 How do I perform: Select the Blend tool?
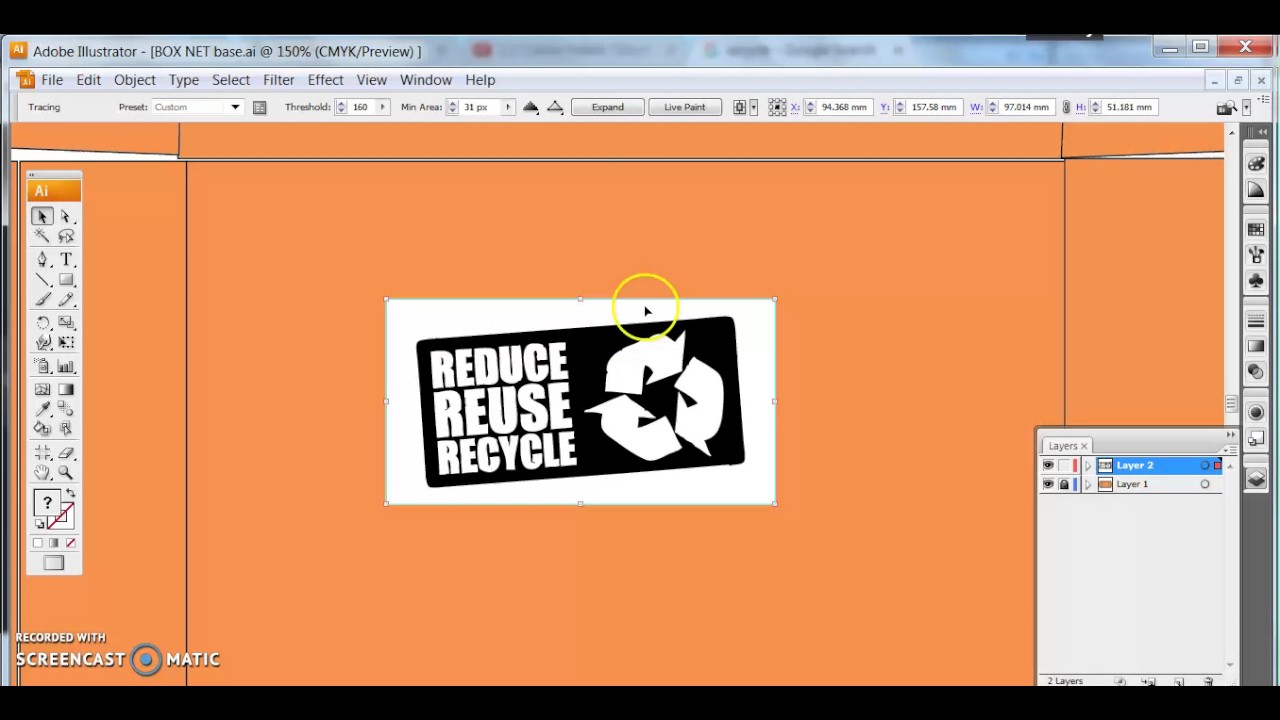click(66, 409)
